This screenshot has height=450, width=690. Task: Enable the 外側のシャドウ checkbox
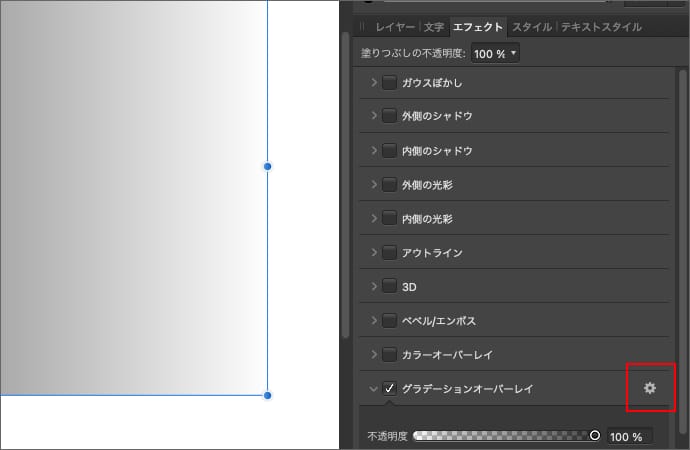point(389,116)
